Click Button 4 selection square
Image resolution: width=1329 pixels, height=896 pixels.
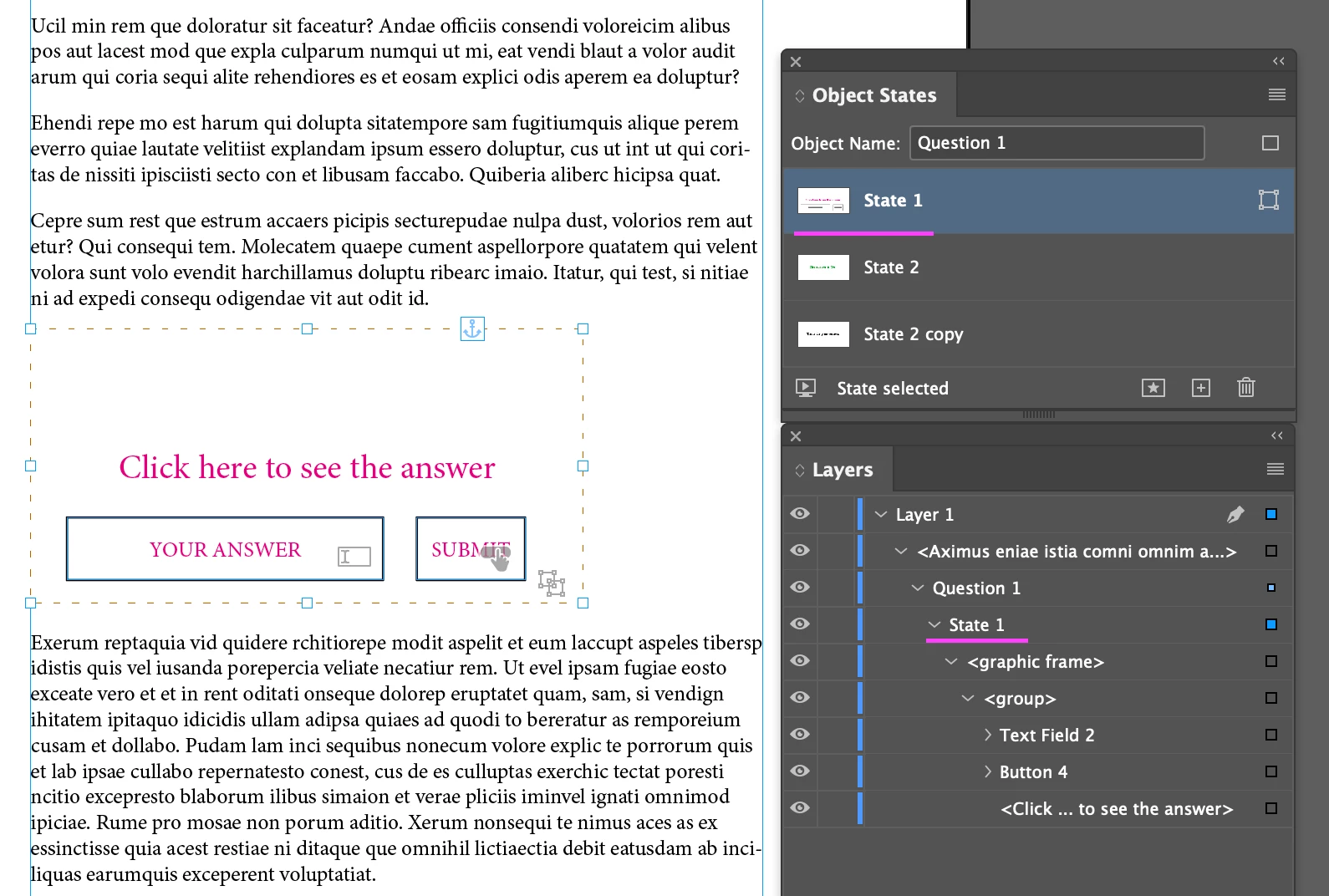[x=1271, y=771]
